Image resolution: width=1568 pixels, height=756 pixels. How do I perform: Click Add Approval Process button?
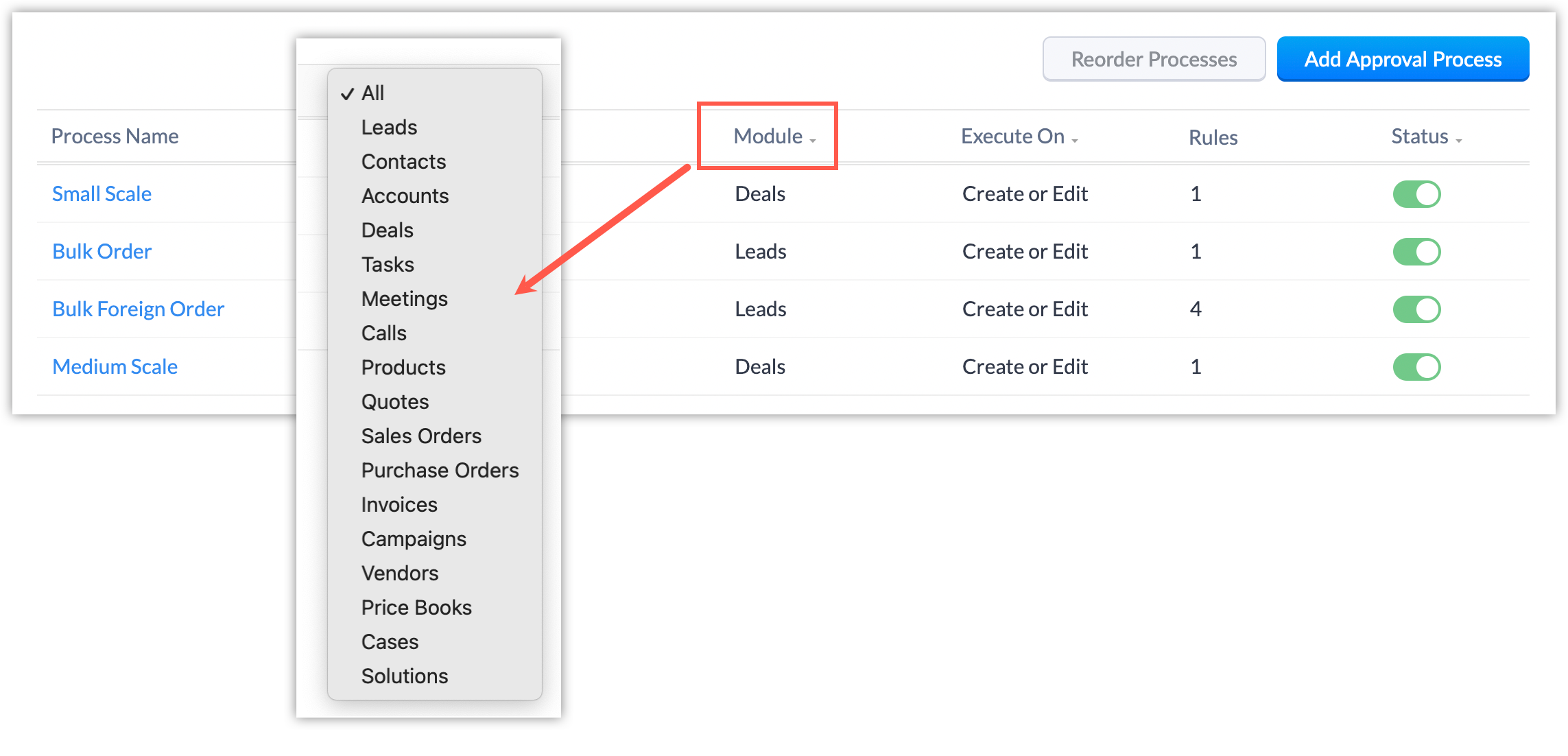click(1403, 60)
